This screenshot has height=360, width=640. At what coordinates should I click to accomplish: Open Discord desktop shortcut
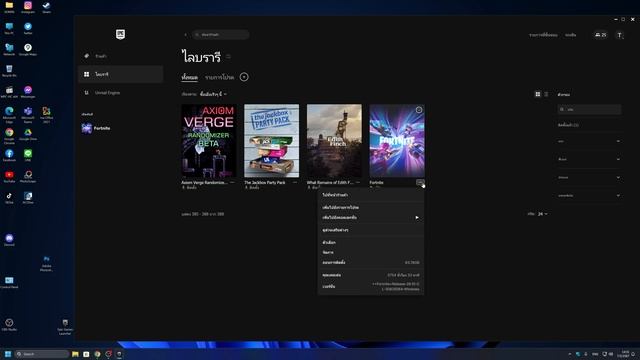tap(9, 240)
